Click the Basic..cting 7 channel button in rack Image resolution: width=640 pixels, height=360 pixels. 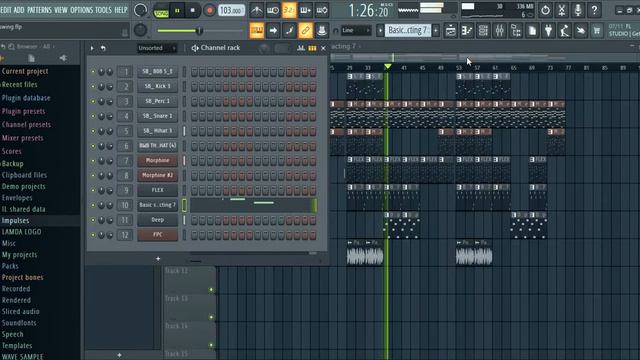(158, 205)
